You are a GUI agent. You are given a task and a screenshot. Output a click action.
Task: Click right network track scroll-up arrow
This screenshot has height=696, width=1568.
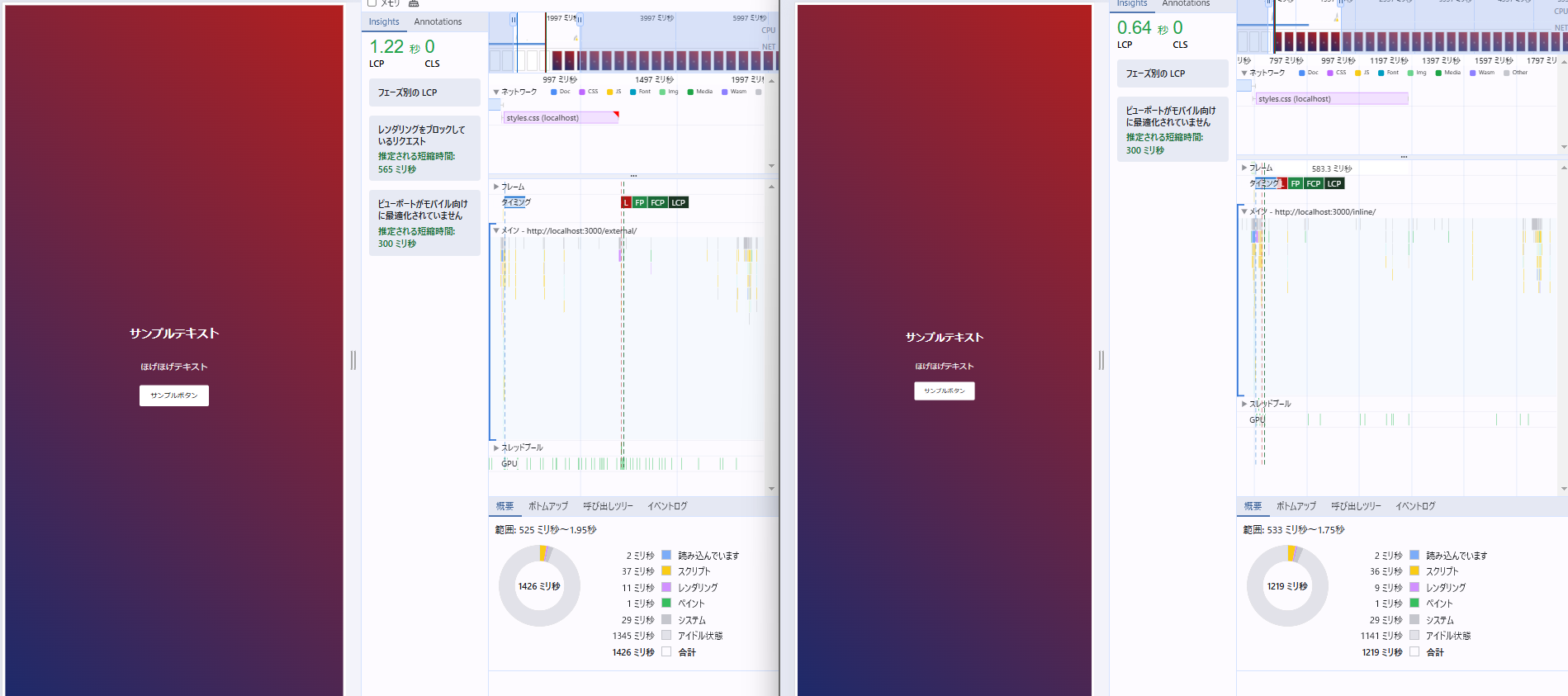coord(1564,61)
